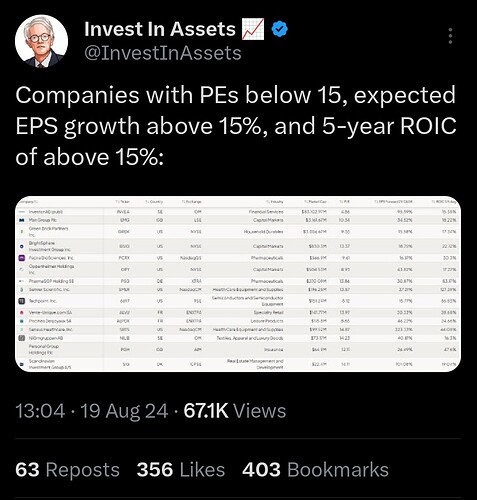This screenshot has width=477, height=500.
Task: Open the 403 Bookmarks count
Action: tap(315, 470)
